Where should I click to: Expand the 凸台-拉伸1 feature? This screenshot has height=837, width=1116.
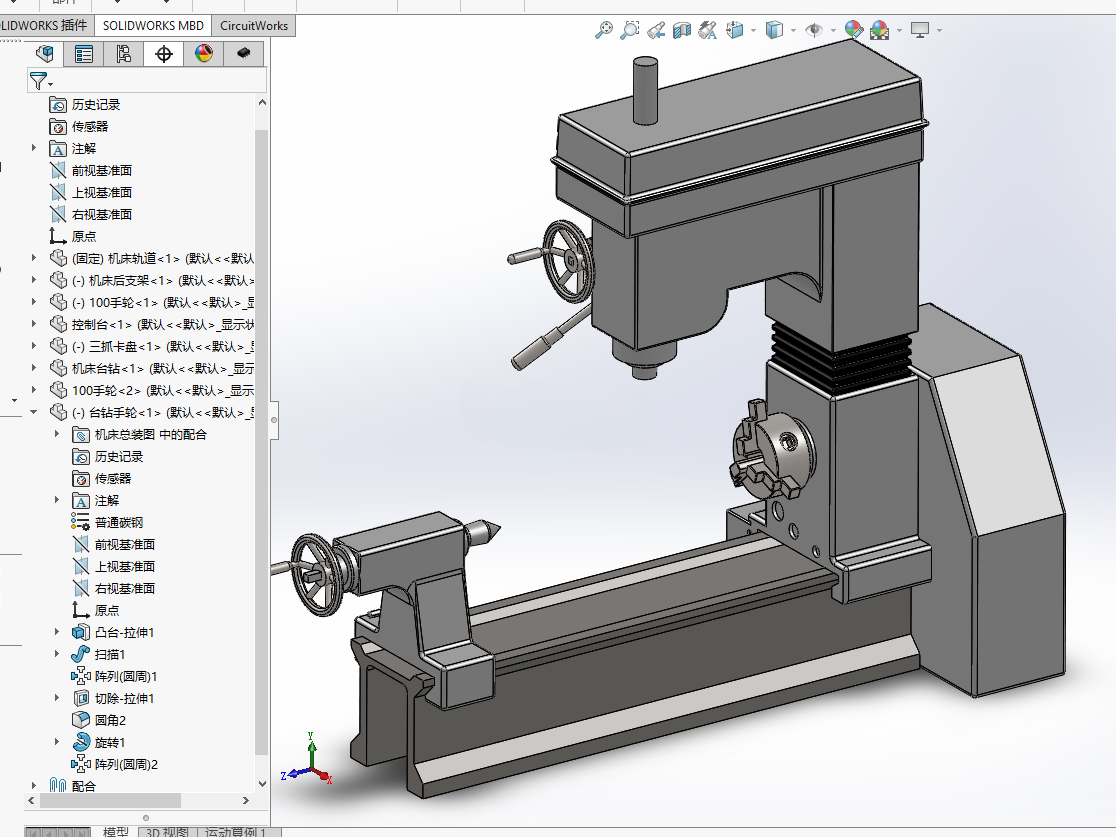[57, 632]
